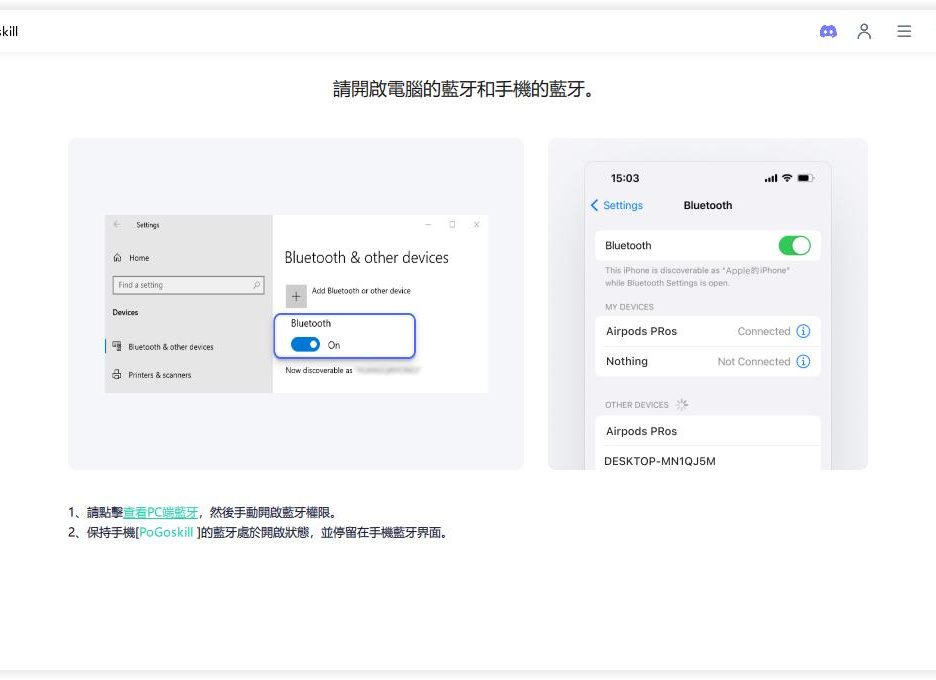Click the back arrow in Settings window
Image resolution: width=936 pixels, height=680 pixels.
[x=117, y=225]
